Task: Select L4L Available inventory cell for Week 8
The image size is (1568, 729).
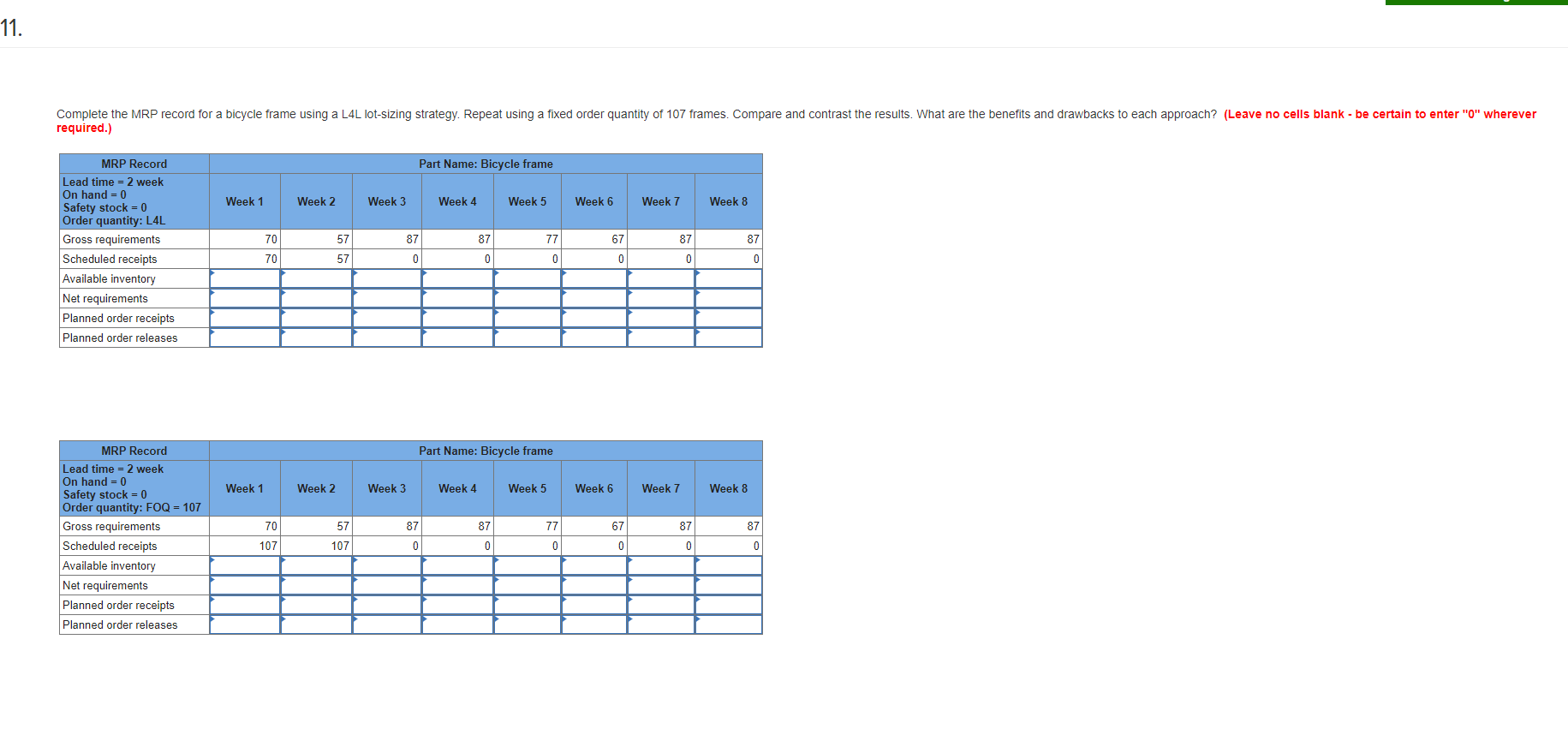Action: coord(729,278)
